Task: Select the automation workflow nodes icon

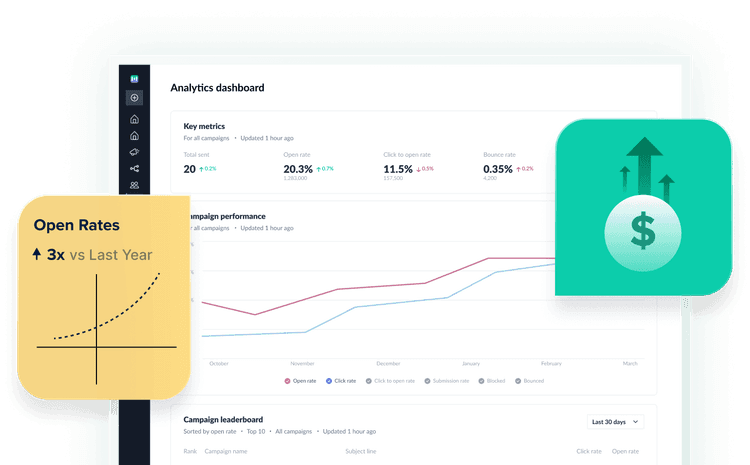Action: [x=134, y=169]
